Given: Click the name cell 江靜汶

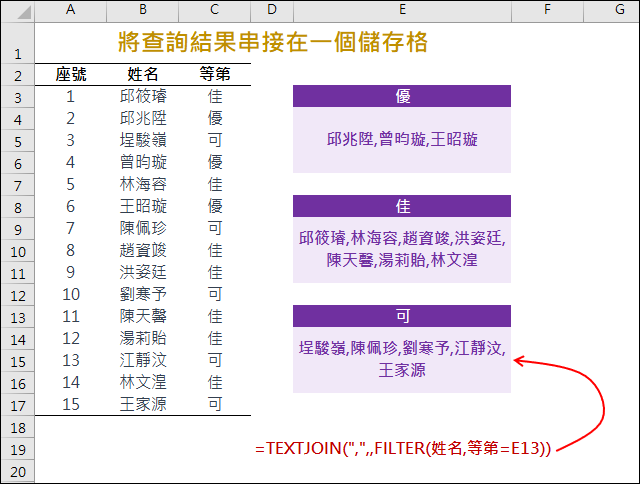Looking at the screenshot, I should click(x=142, y=361).
